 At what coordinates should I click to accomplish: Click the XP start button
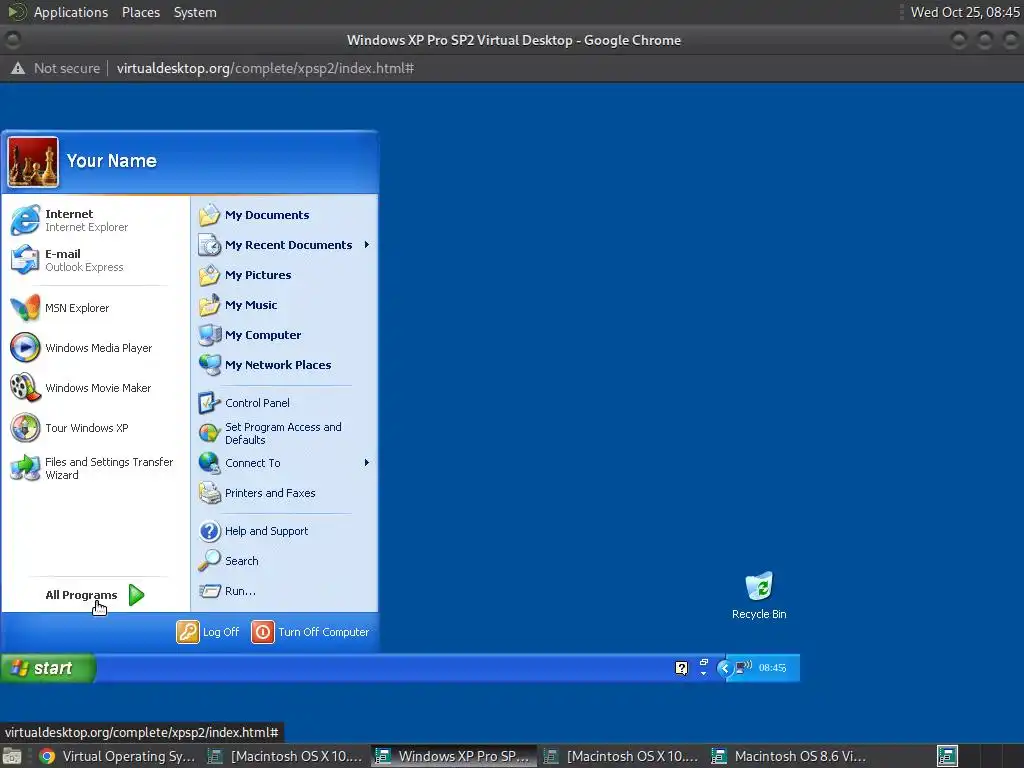tap(48, 668)
